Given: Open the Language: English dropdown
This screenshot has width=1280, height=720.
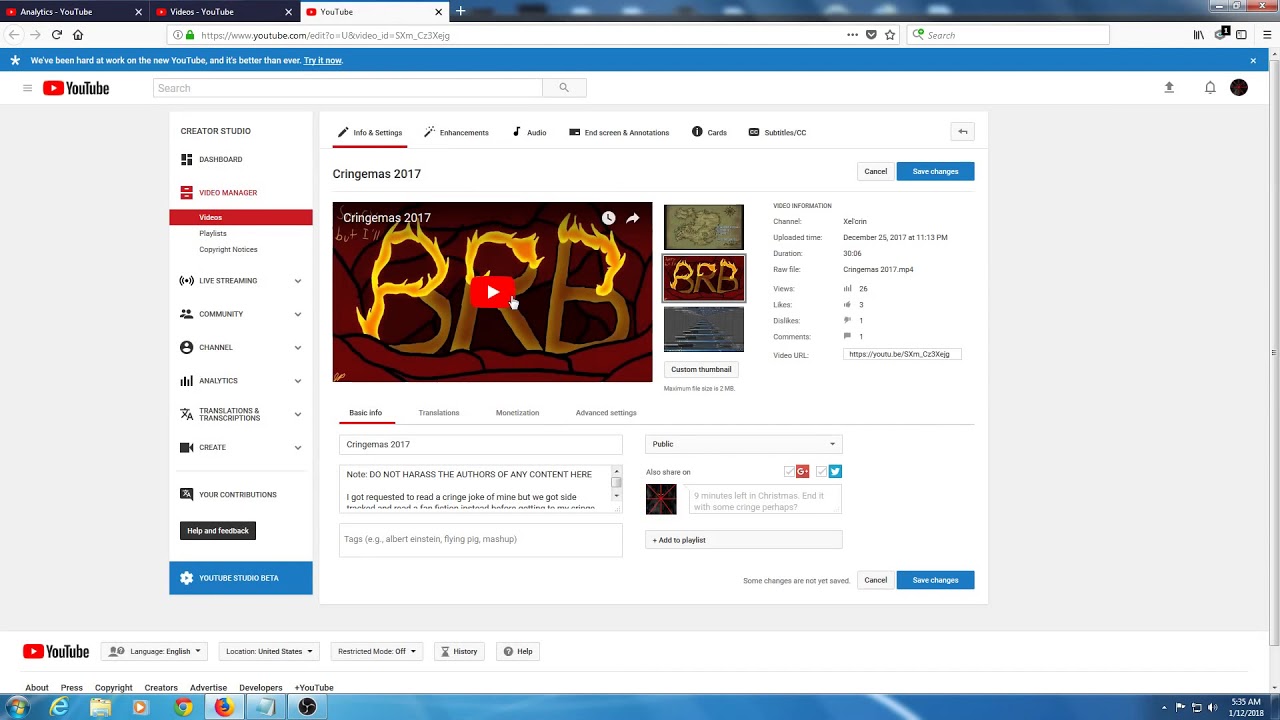Looking at the screenshot, I should click(x=155, y=651).
